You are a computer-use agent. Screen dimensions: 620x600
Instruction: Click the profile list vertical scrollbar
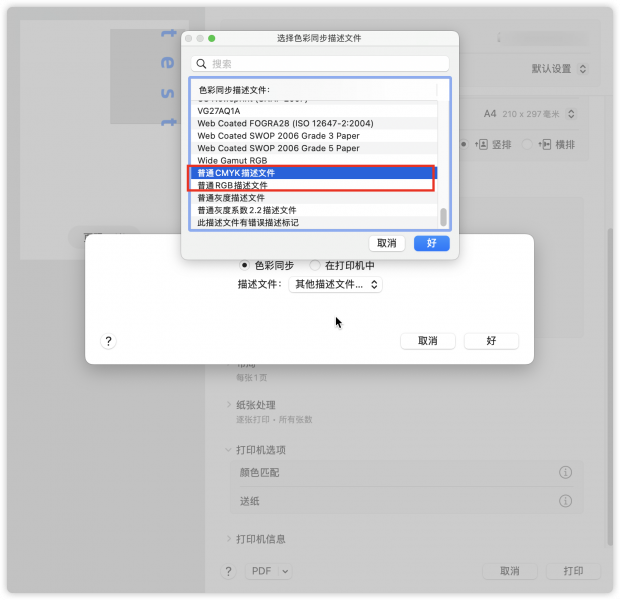pos(443,215)
